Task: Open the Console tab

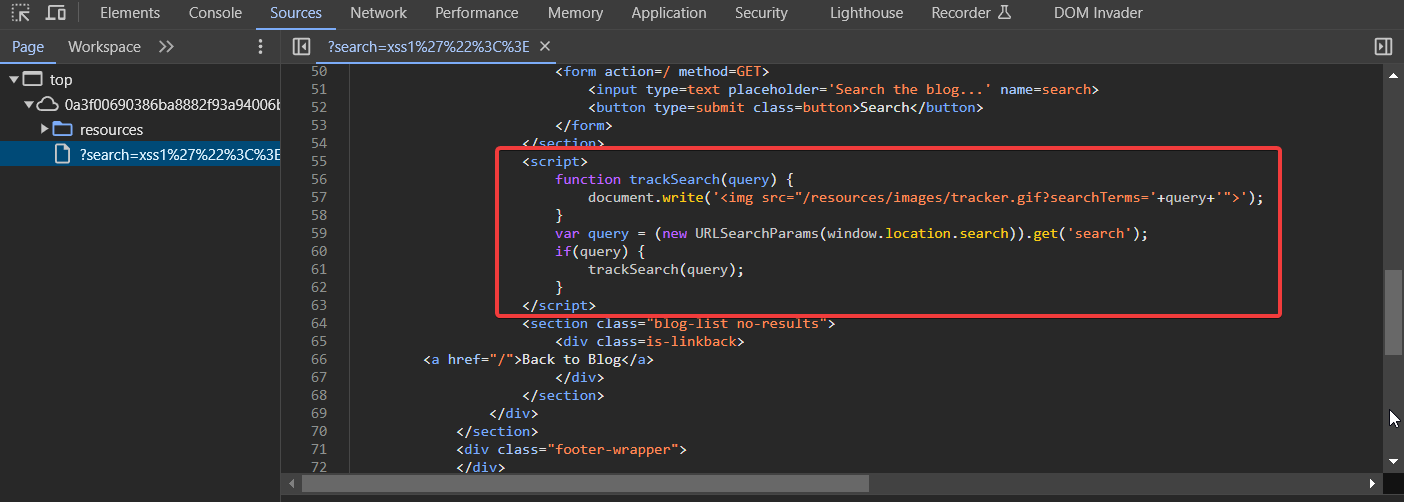Action: click(x=215, y=13)
